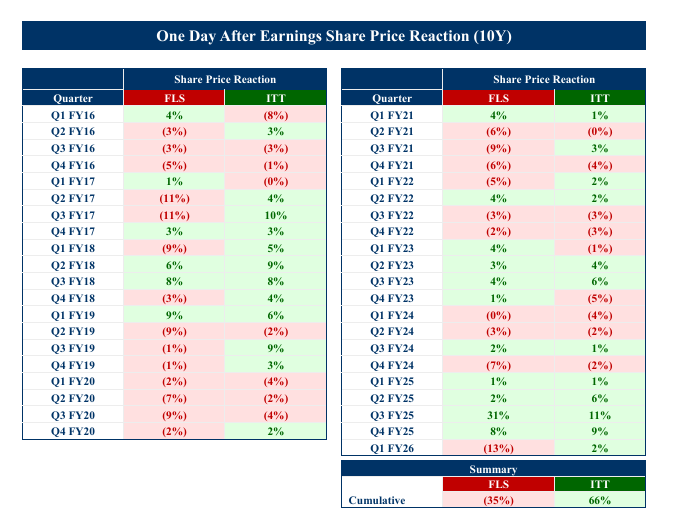
Task: Click the Q4 FY17 quarter label
Action: (73, 231)
